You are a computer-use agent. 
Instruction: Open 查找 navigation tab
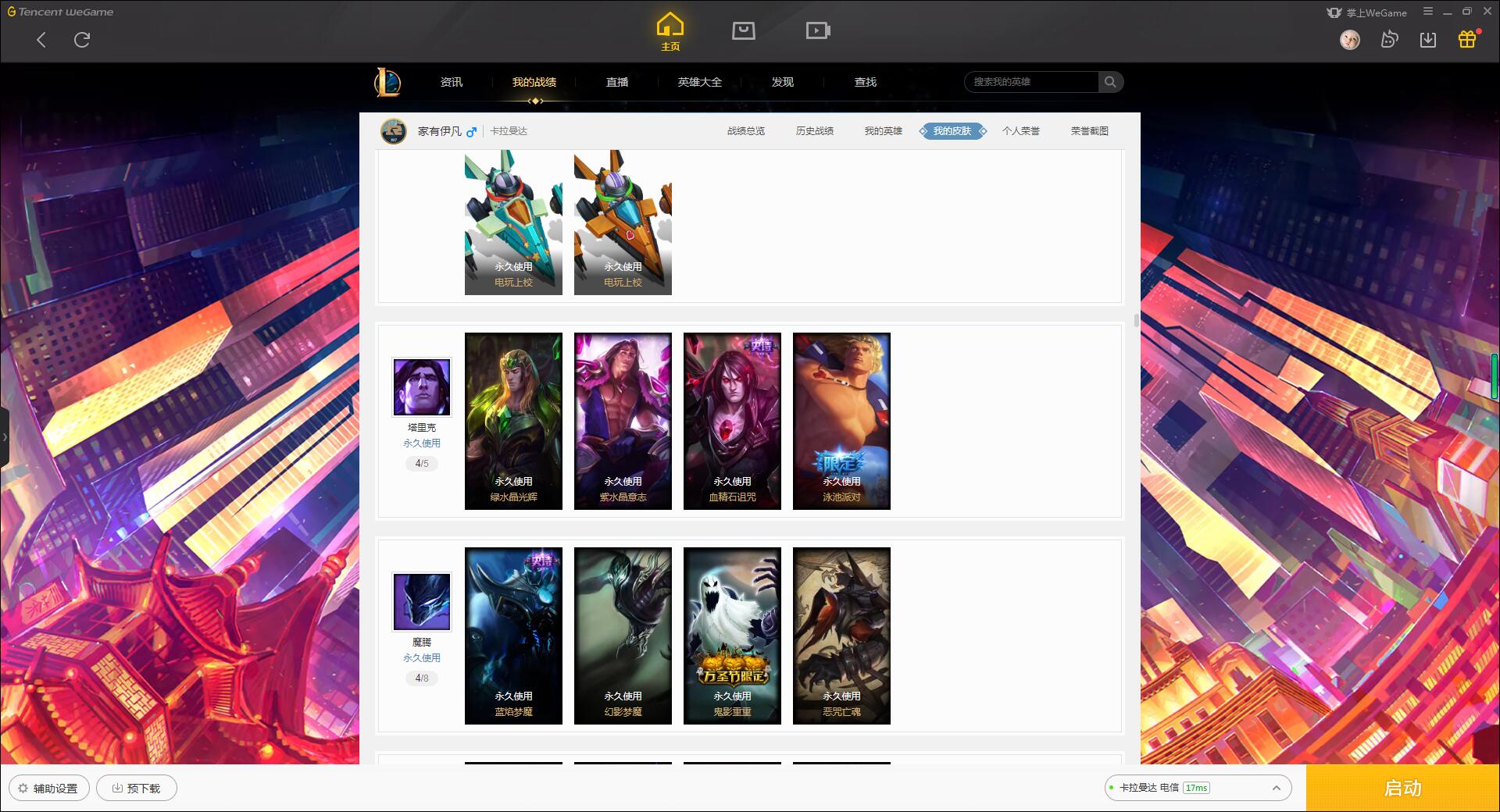pyautogui.click(x=866, y=82)
